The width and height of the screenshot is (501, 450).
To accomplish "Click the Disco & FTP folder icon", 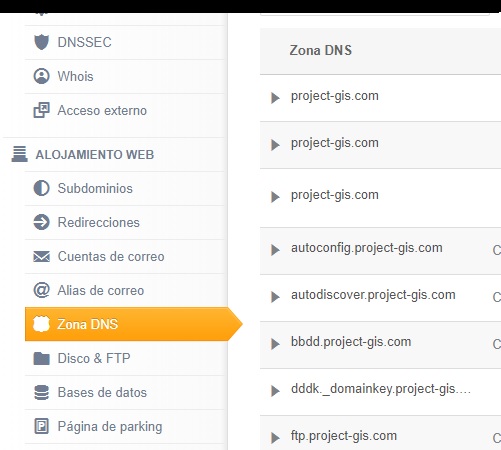I will click(x=41, y=358).
